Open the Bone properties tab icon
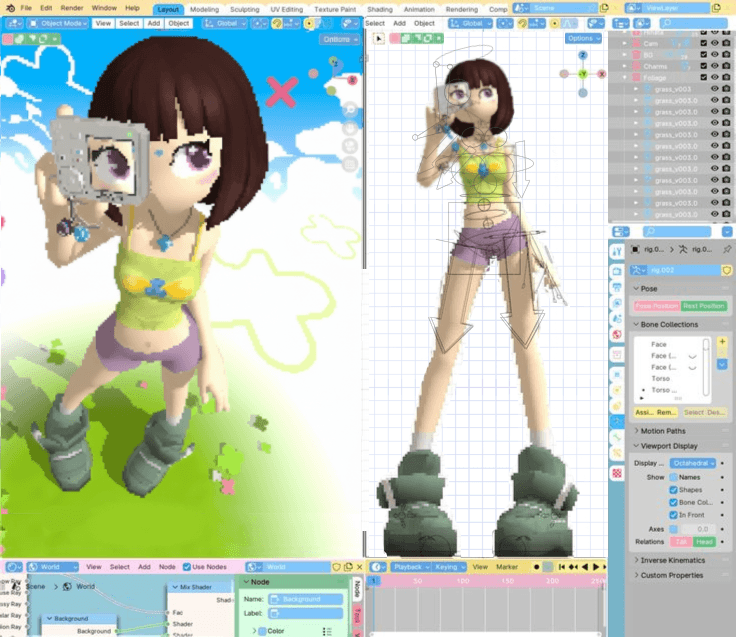 click(617, 438)
